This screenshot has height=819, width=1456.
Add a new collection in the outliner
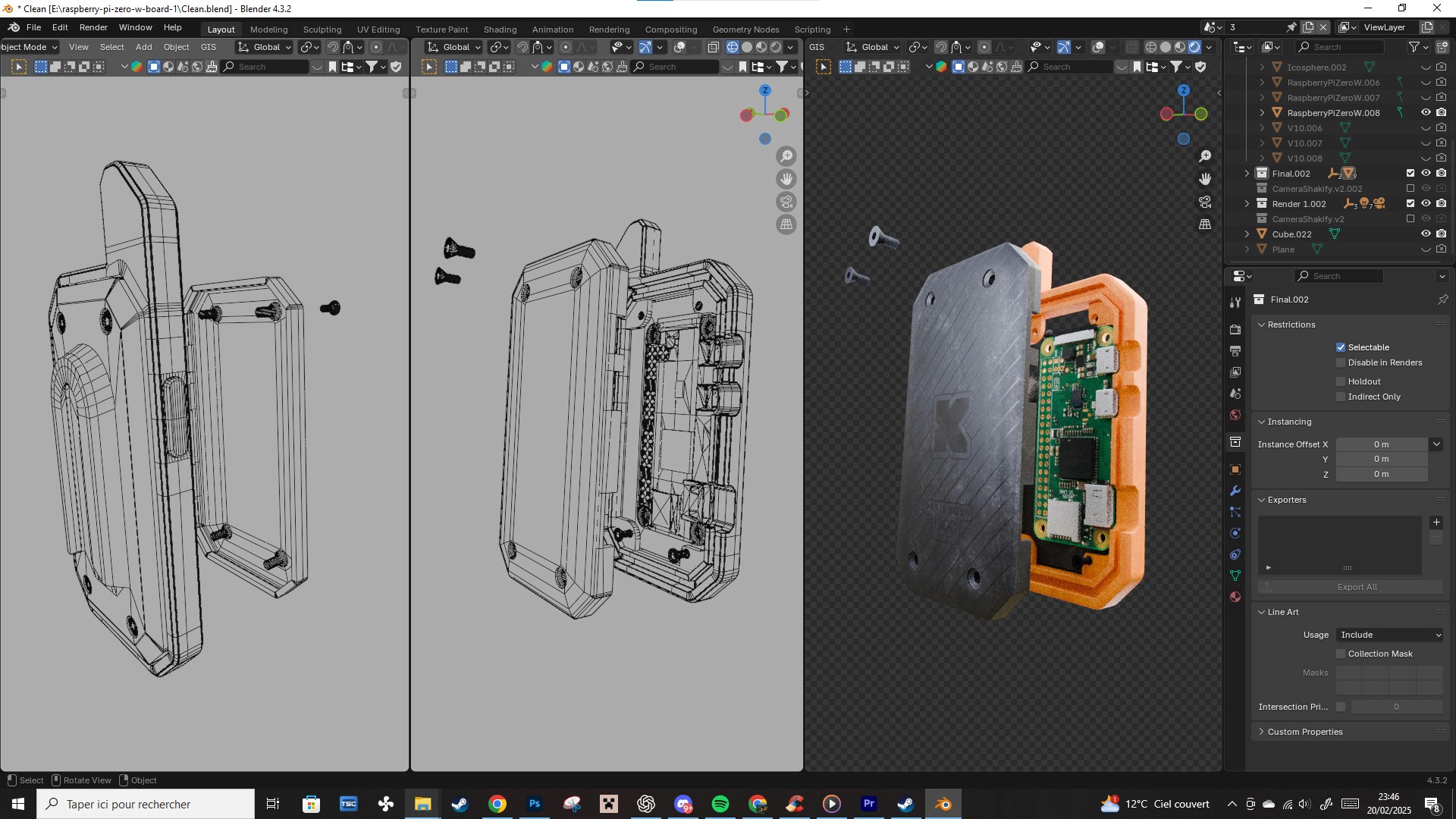pos(1442,47)
